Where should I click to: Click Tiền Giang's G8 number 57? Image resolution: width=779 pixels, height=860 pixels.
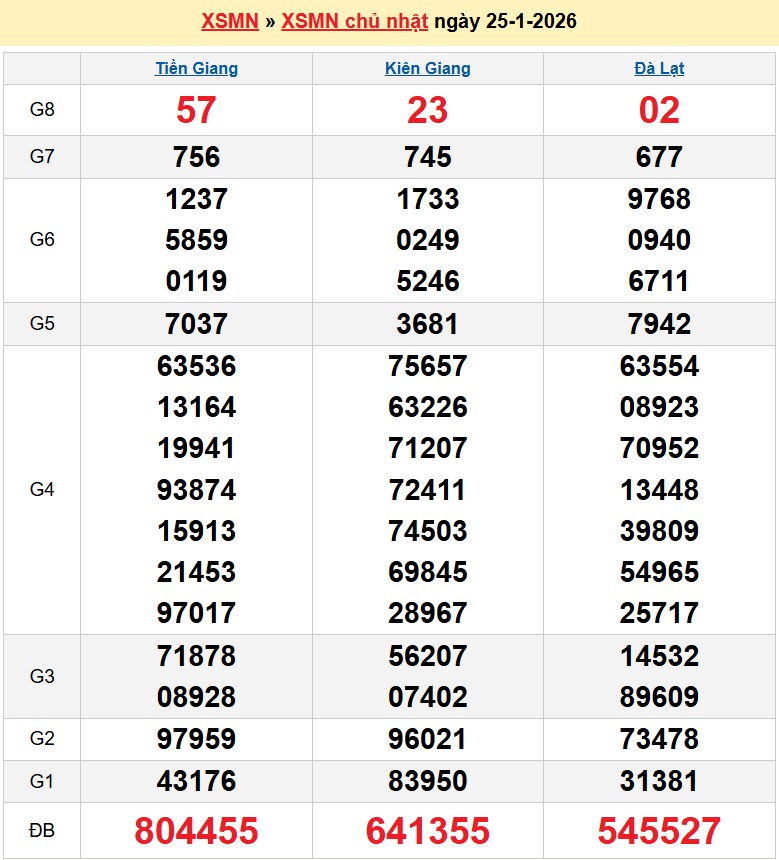coord(196,110)
